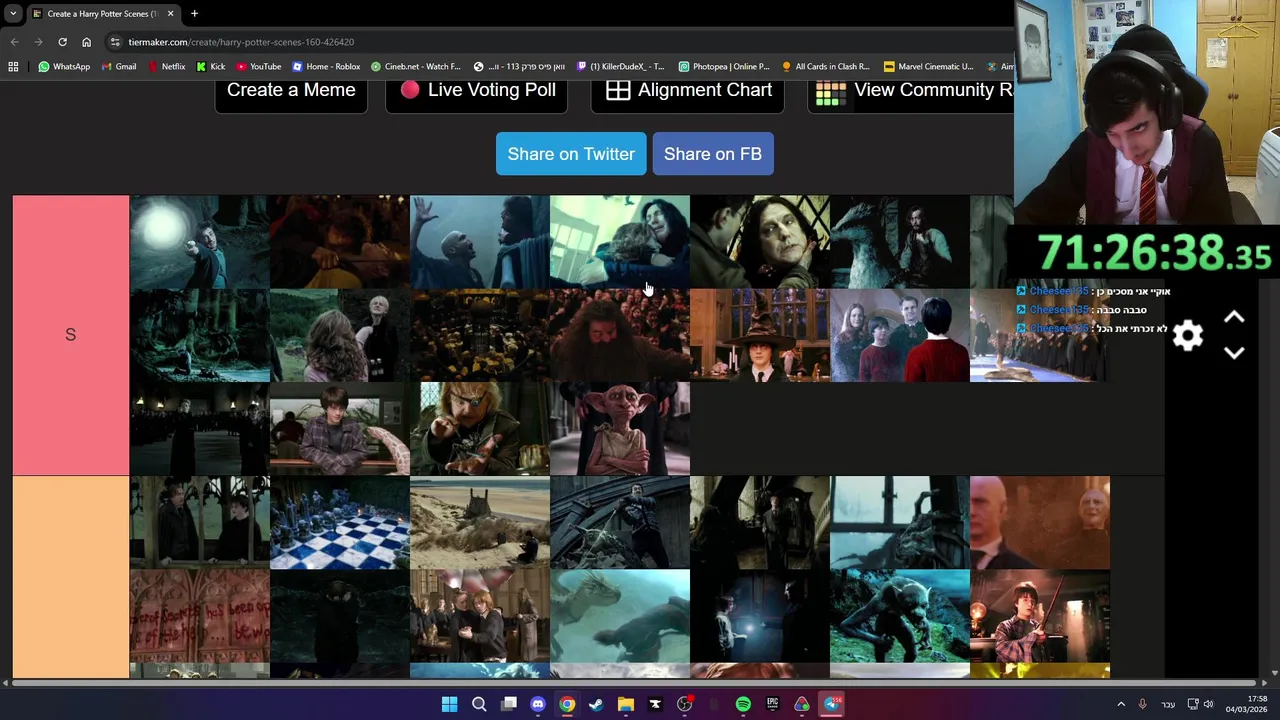View site information icon in address bar
The width and height of the screenshot is (1280, 720).
click(116, 42)
